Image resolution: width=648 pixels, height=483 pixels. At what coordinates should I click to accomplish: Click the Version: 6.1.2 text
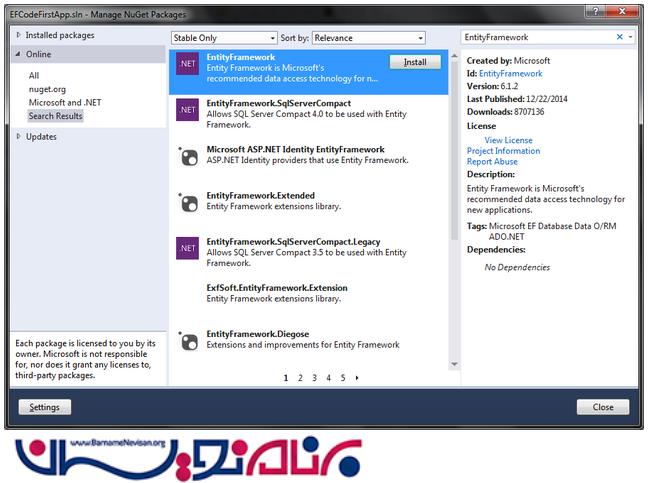coord(492,86)
